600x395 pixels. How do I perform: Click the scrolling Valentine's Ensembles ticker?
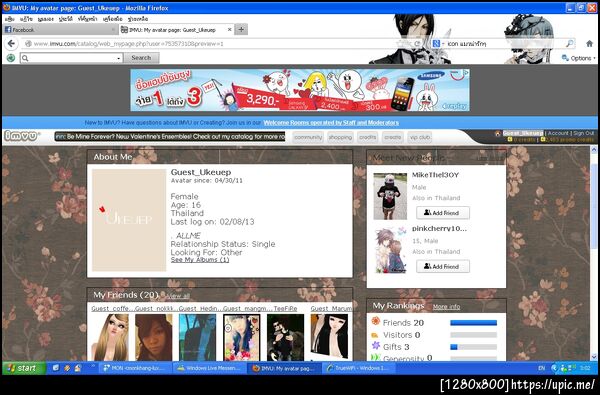[170, 137]
